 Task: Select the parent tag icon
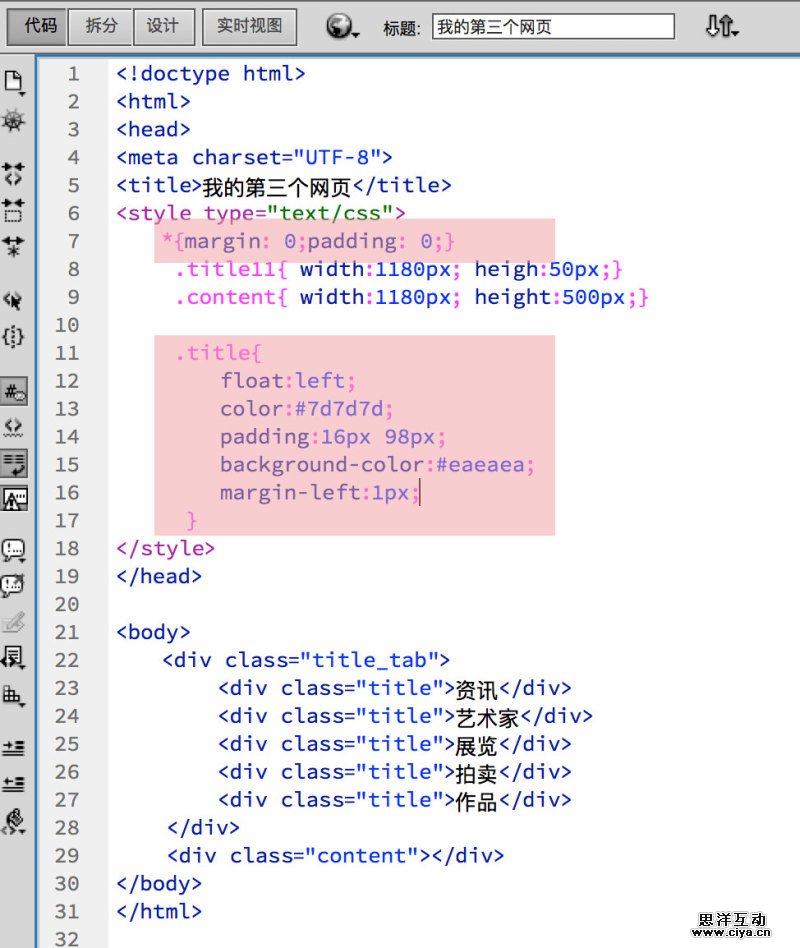click(x=14, y=299)
